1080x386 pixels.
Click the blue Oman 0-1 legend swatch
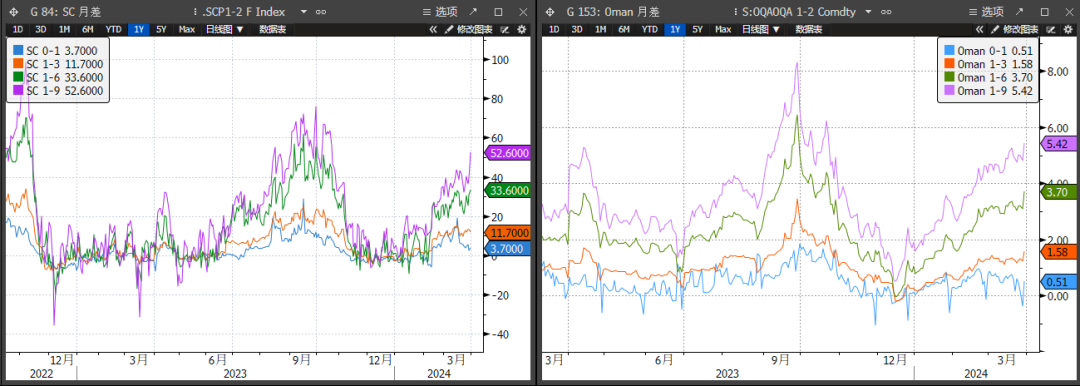point(948,51)
